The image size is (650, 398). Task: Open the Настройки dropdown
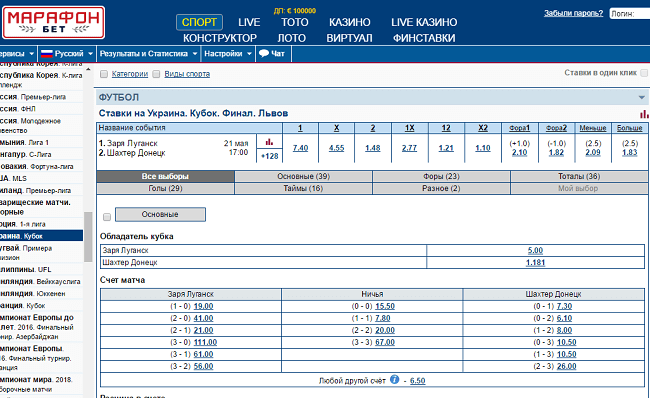click(228, 53)
